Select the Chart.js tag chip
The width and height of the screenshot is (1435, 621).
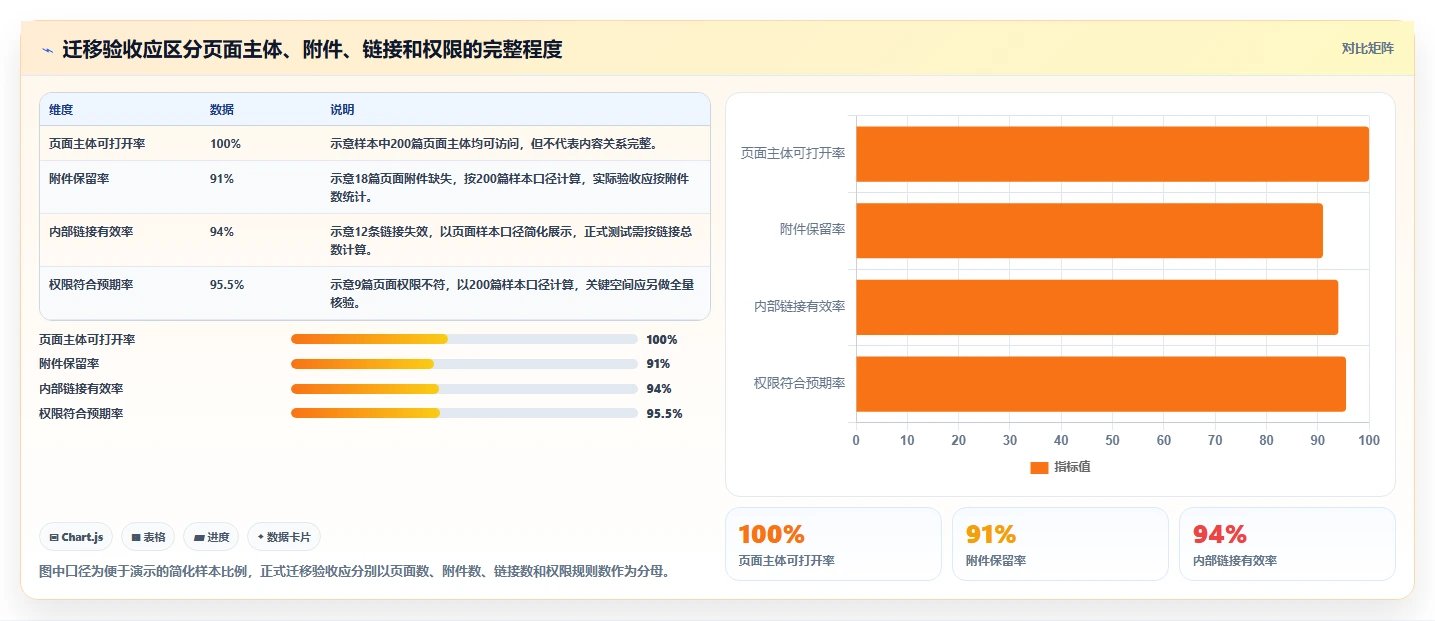(77, 537)
